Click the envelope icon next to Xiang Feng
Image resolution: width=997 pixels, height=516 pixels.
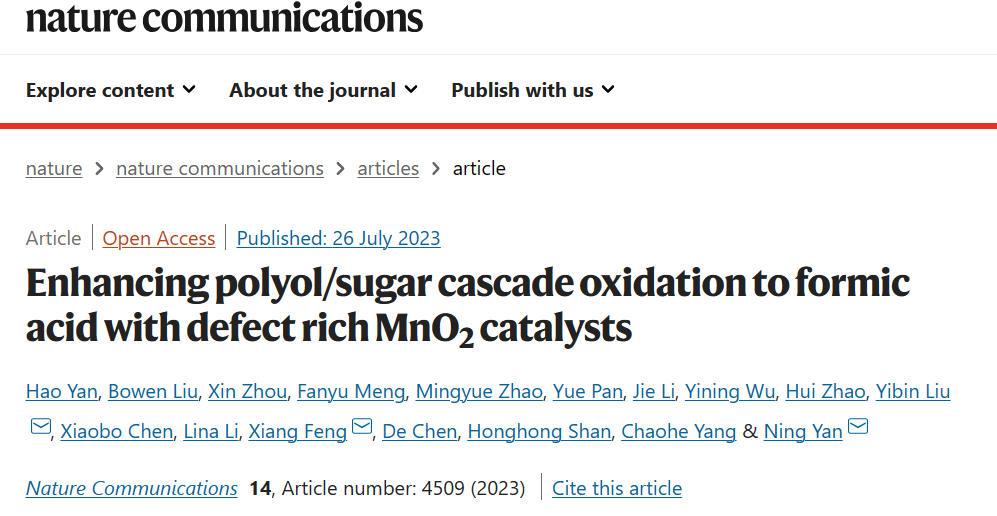(362, 426)
